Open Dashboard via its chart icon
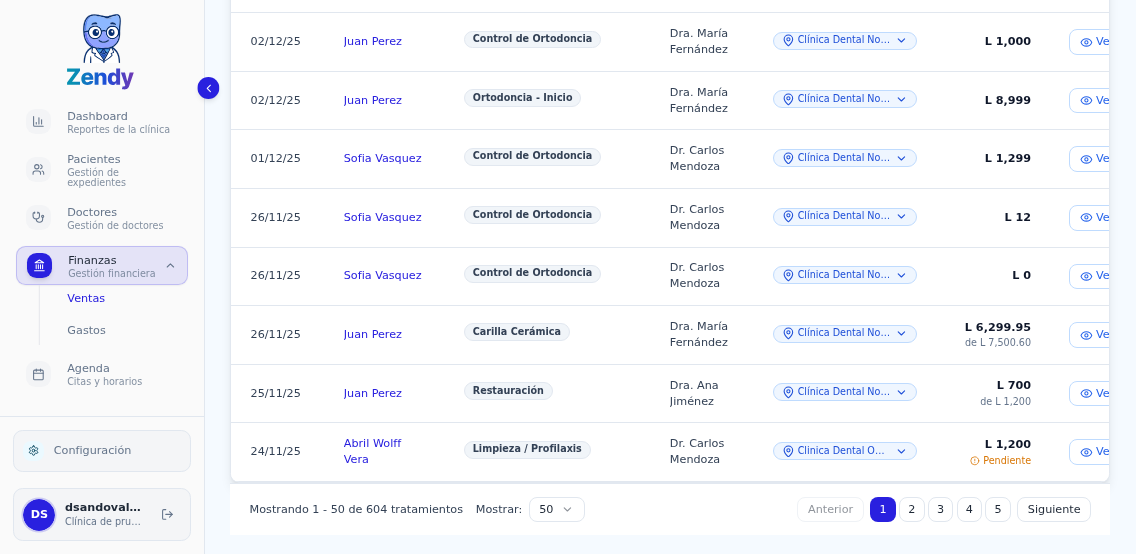Screen dimensions: 1136x554 39,122
